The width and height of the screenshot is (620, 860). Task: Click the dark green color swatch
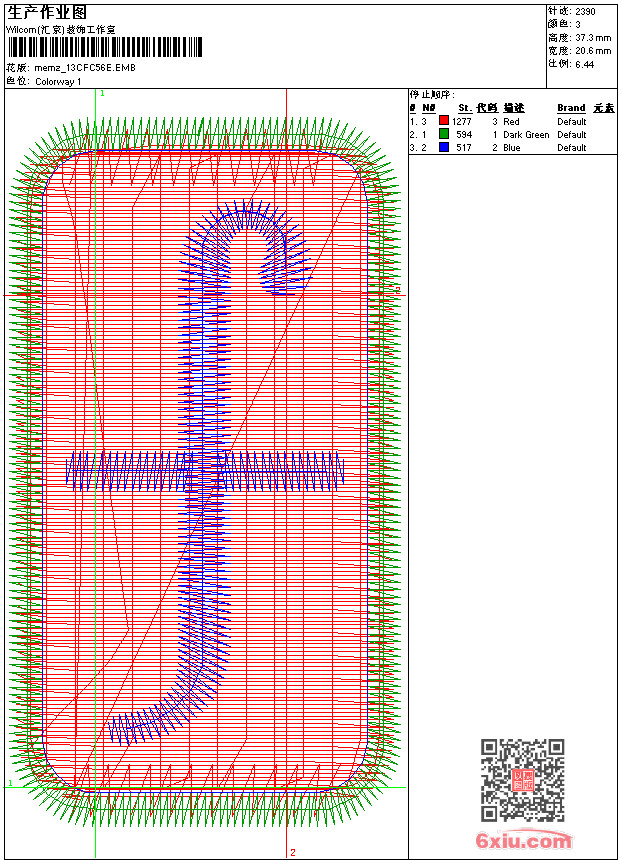pyautogui.click(x=444, y=134)
